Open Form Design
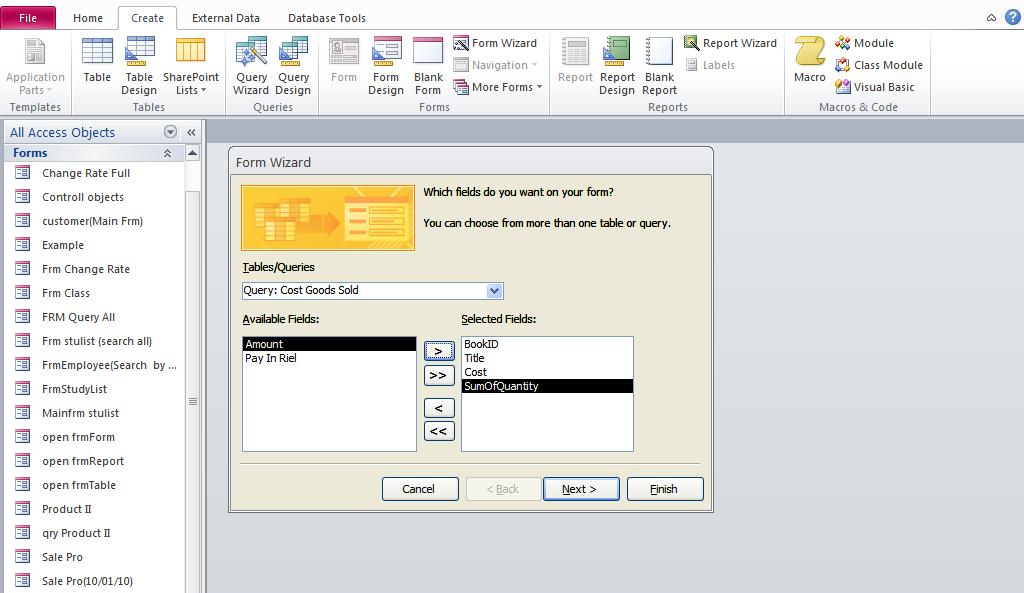This screenshot has height=593, width=1024. pos(385,67)
